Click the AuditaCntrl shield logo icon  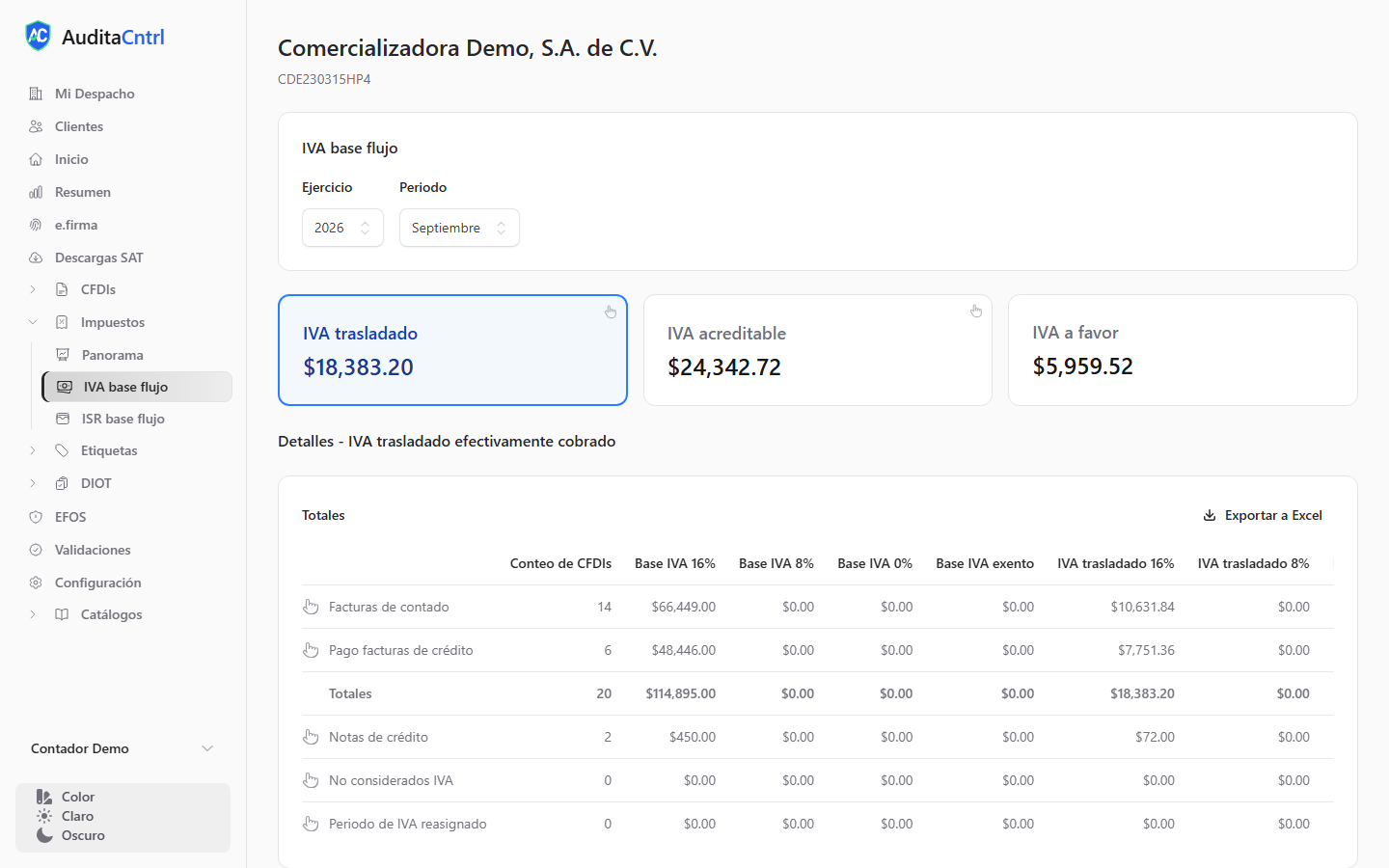coord(38,36)
